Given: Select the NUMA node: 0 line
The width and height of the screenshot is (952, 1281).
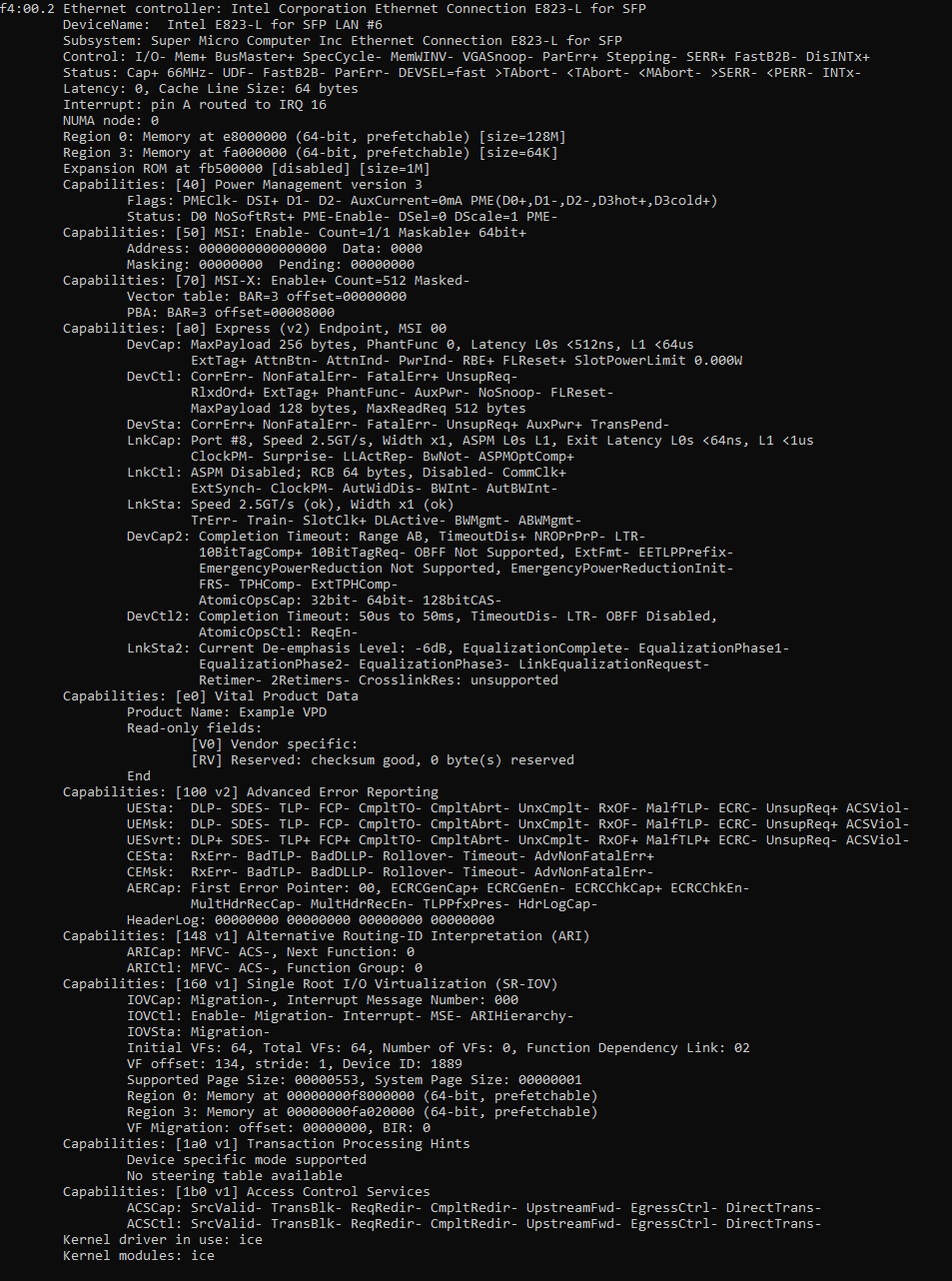Looking at the screenshot, I should click(x=110, y=120).
